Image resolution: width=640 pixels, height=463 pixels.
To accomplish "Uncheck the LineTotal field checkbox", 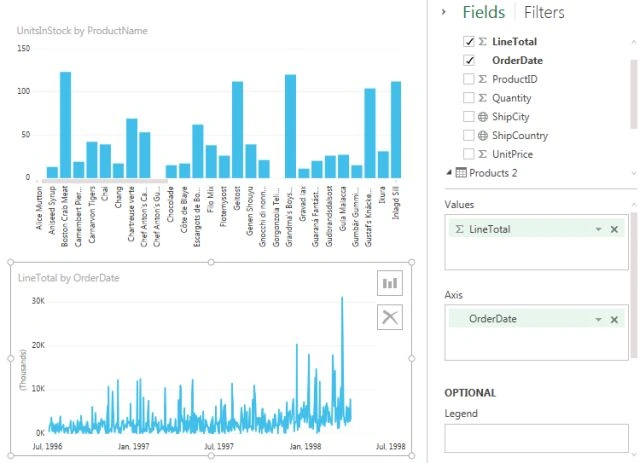I will tap(469, 42).
